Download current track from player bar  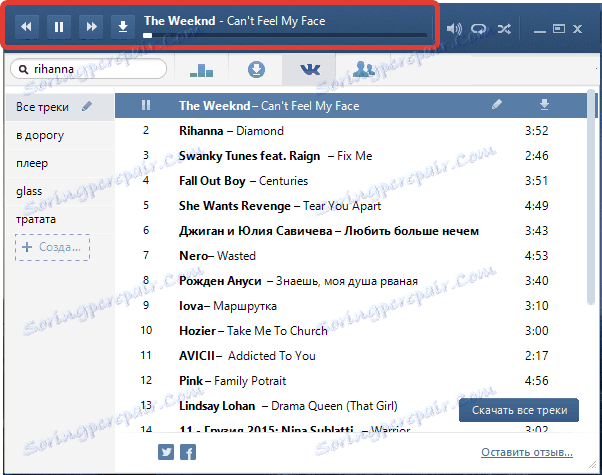point(123,27)
